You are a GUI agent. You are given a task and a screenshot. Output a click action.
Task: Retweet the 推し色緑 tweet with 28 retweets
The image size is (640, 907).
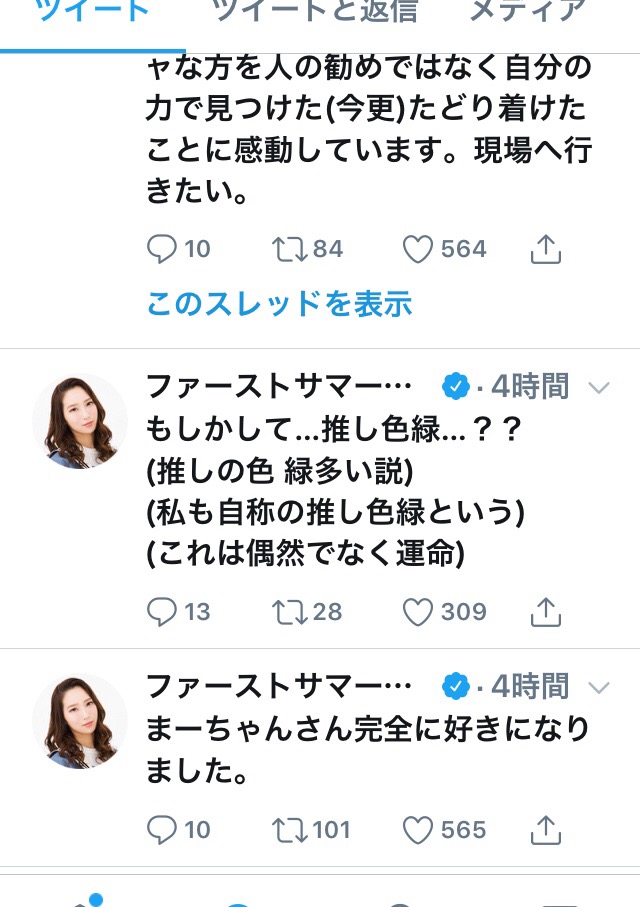click(290, 612)
